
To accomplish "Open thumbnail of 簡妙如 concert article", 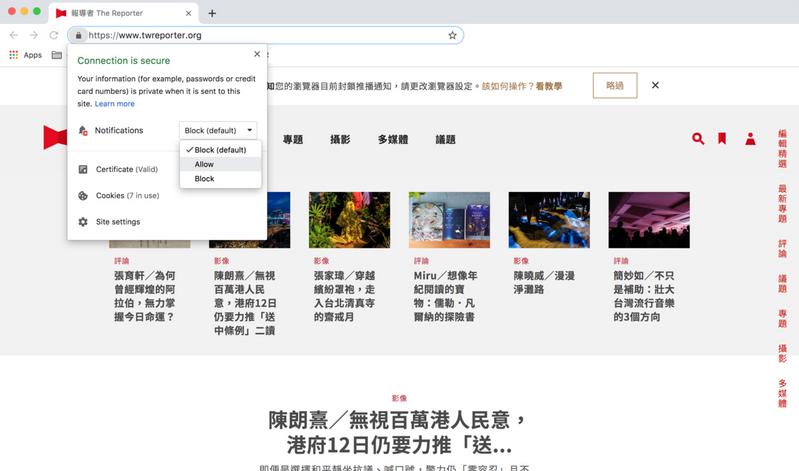I will click(x=649, y=220).
